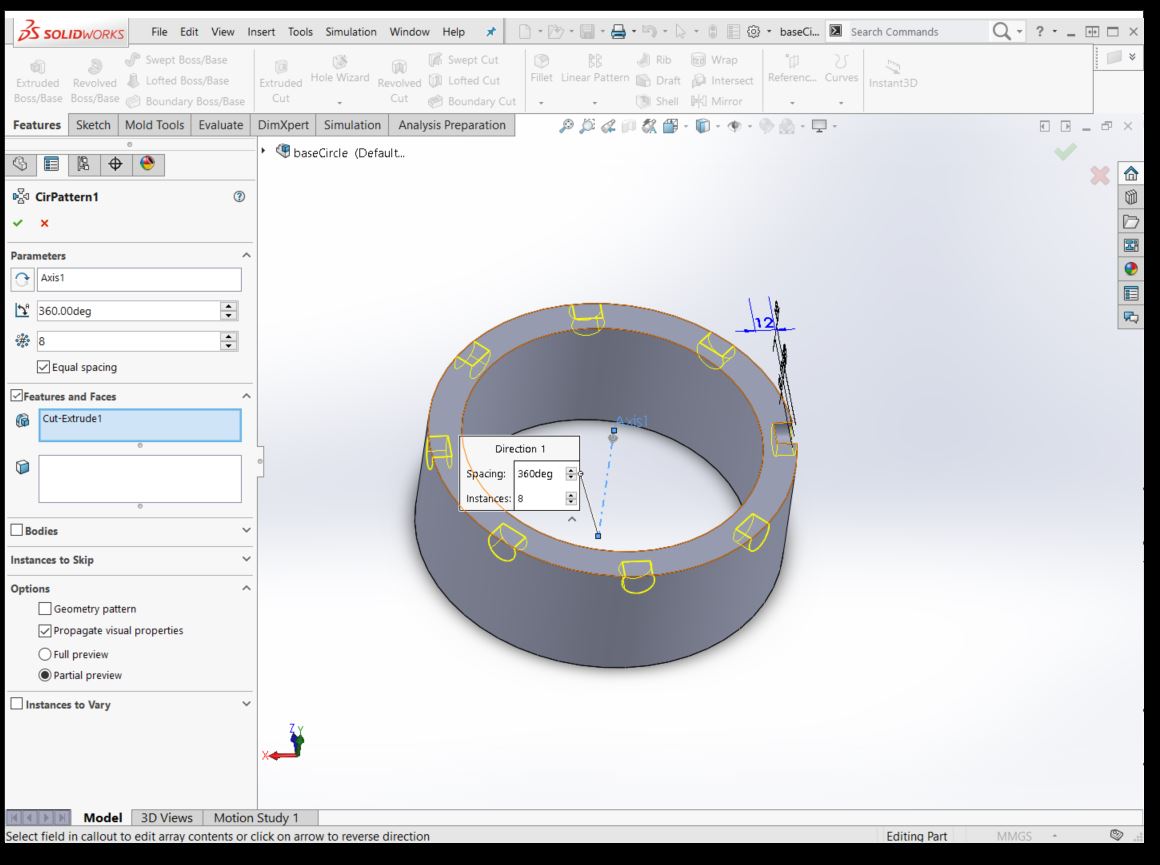1160x865 pixels.
Task: Select the Full preview radio button
Action: 45,654
